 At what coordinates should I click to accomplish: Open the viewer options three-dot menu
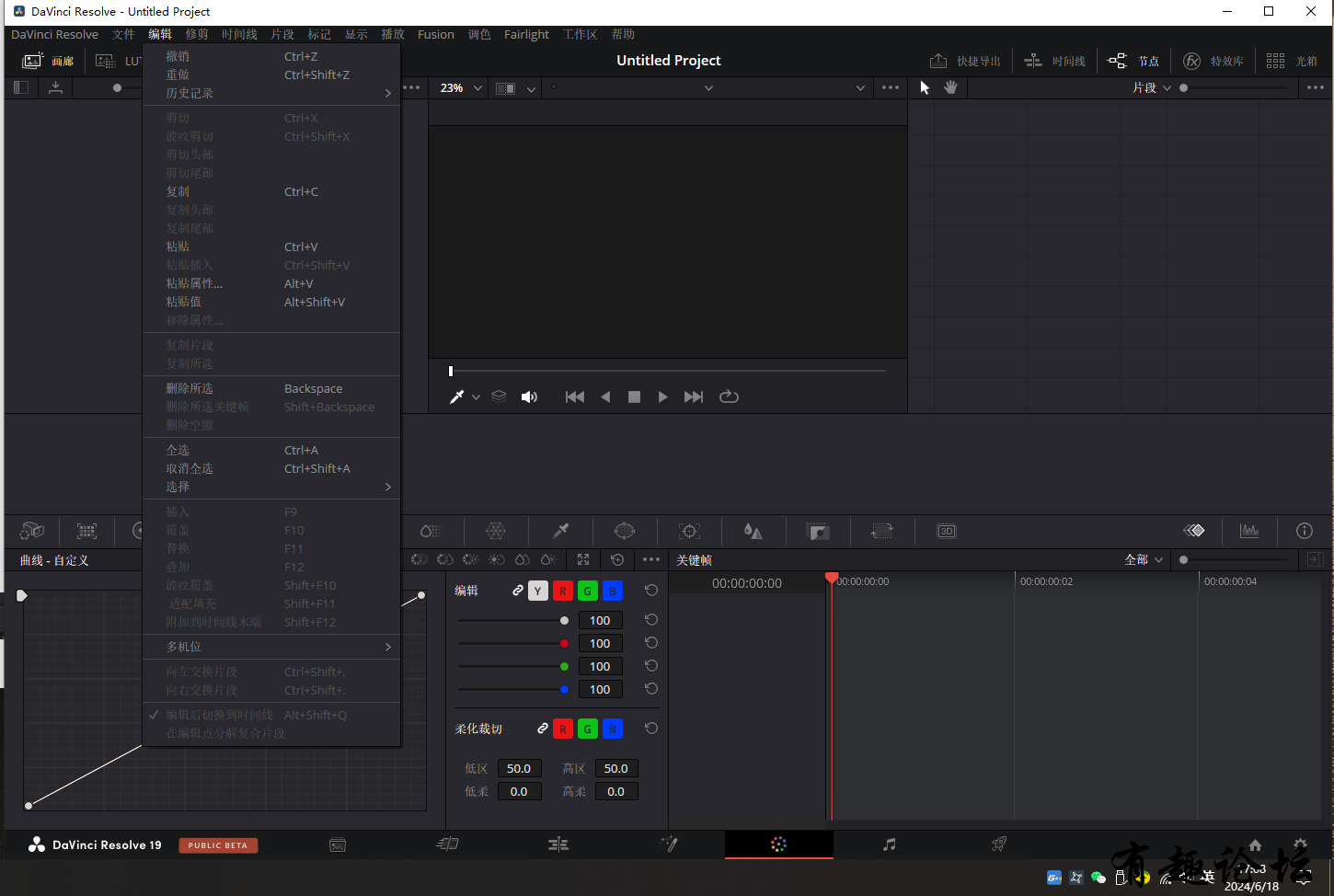point(891,88)
